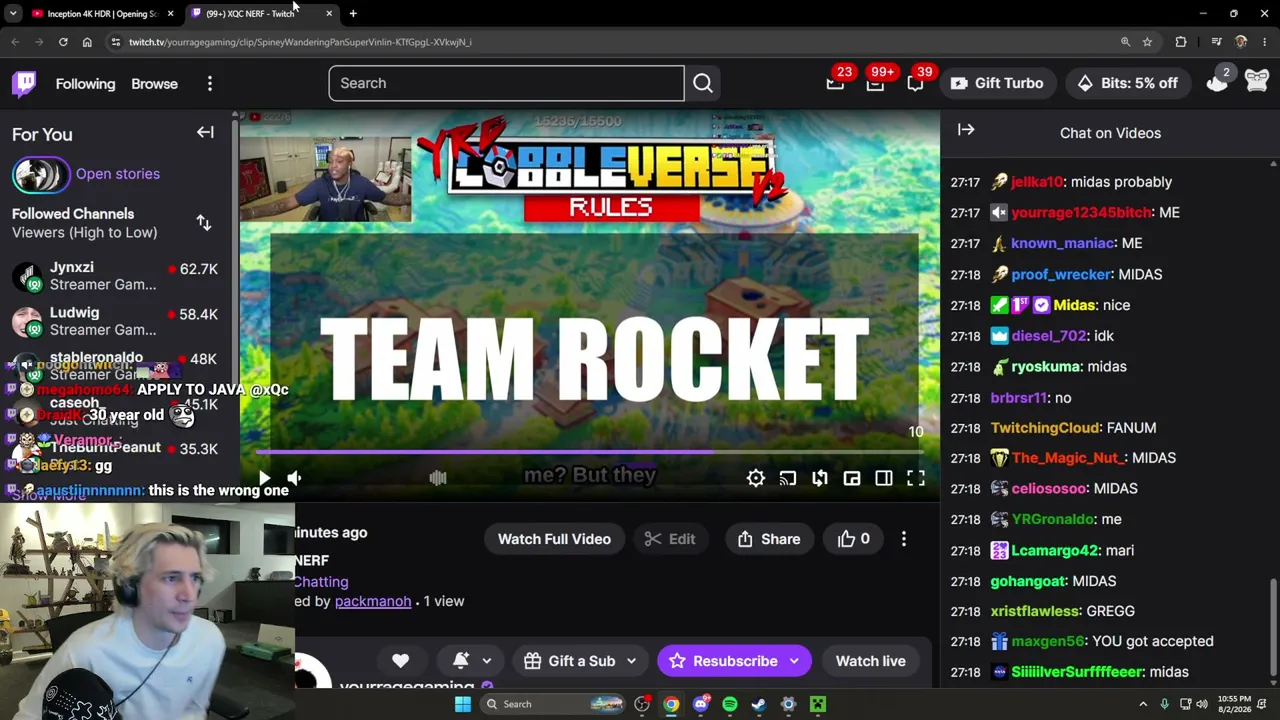
Task: Open the clip's three-dot options menu
Action: pyautogui.click(x=904, y=539)
